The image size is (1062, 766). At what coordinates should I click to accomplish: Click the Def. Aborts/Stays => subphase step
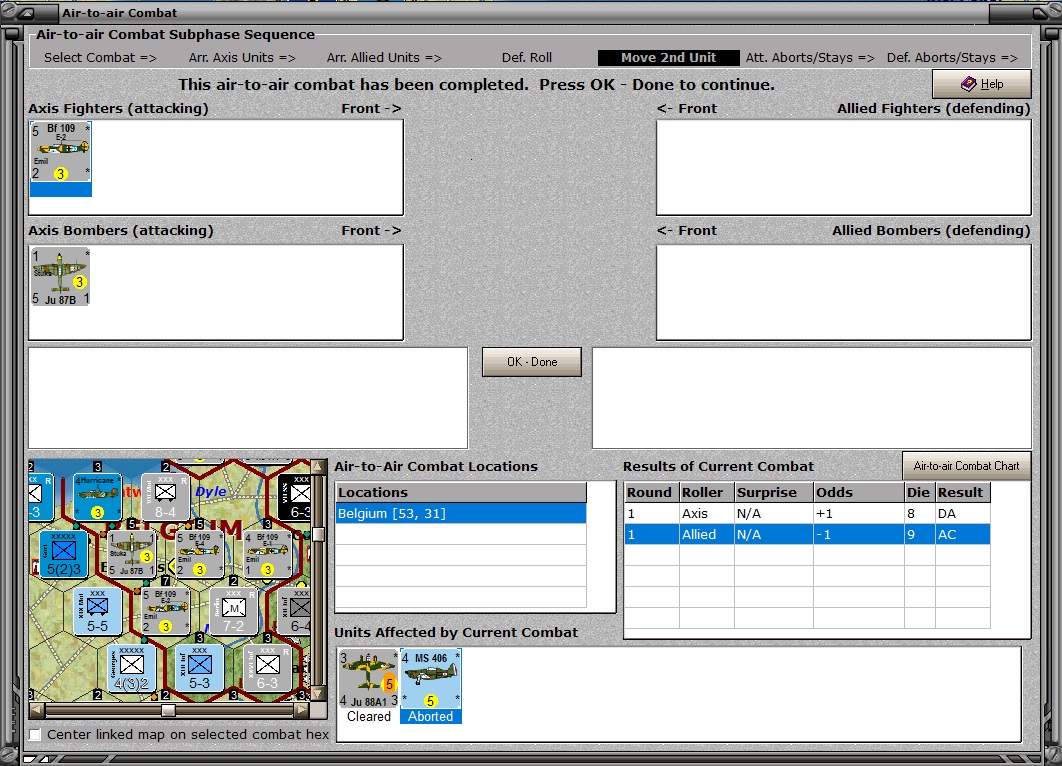[x=952, y=58]
